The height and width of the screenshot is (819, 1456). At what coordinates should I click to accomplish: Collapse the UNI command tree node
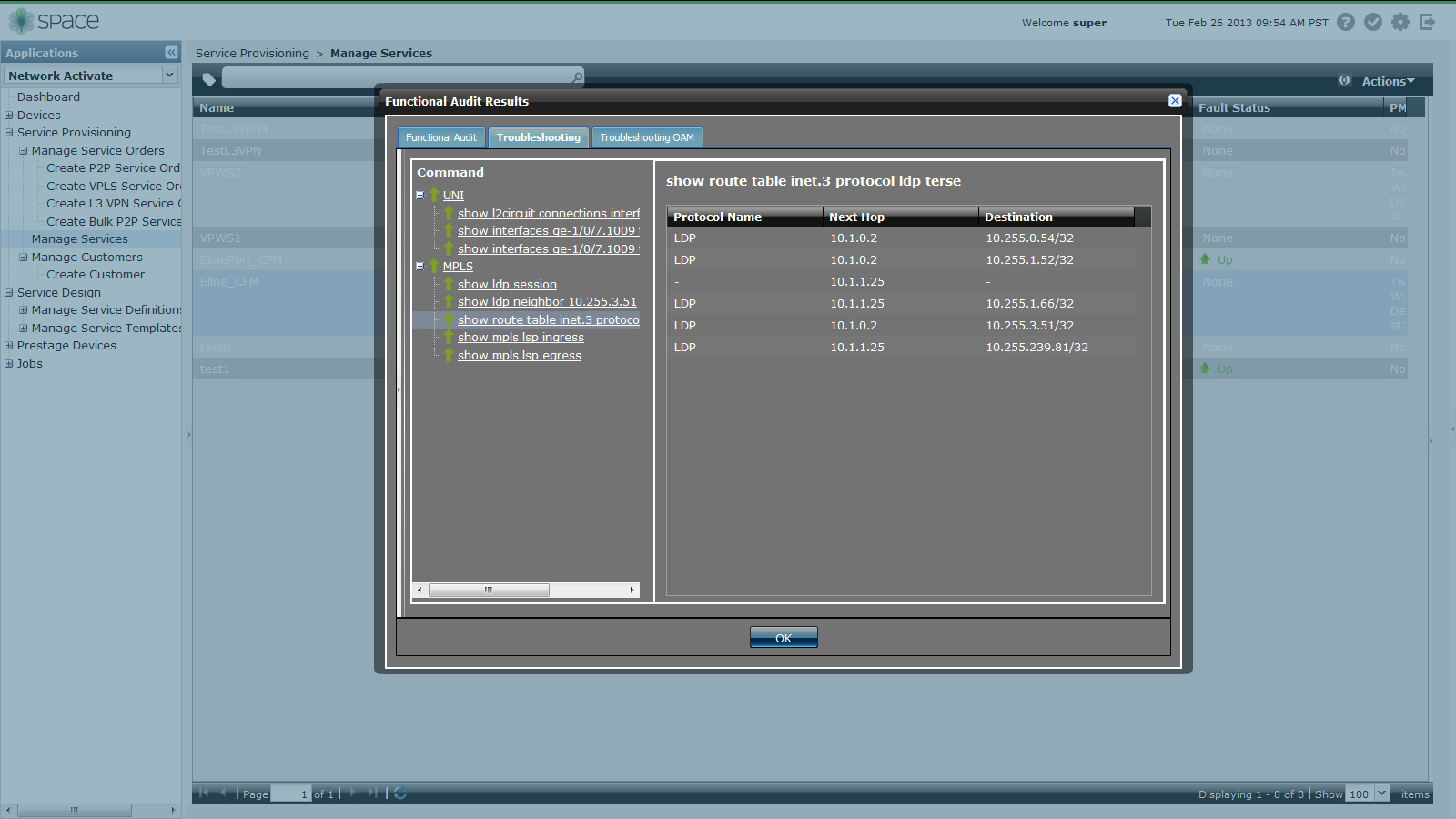[420, 195]
